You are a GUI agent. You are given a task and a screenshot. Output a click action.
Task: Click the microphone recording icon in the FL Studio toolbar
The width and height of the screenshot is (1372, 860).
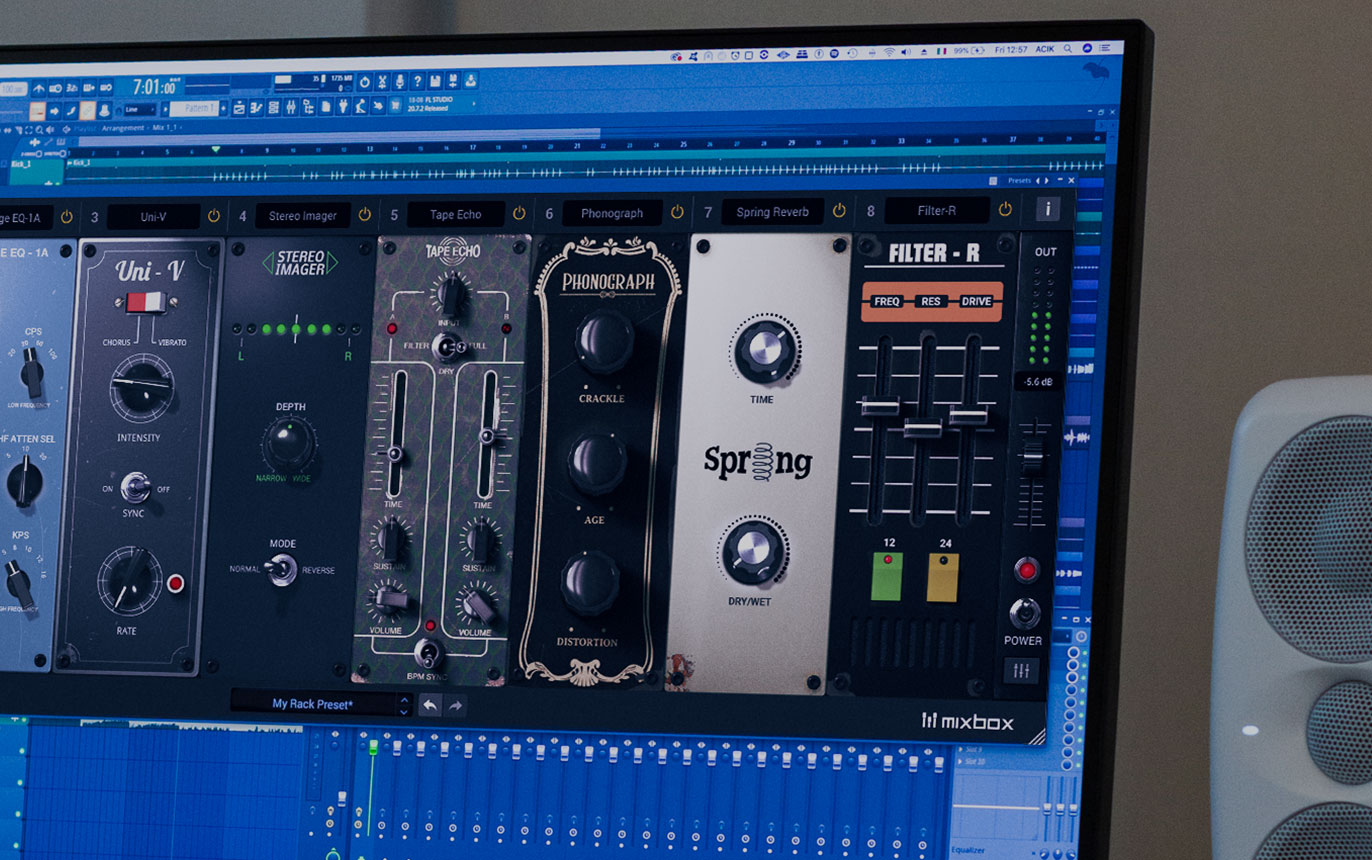(x=399, y=82)
